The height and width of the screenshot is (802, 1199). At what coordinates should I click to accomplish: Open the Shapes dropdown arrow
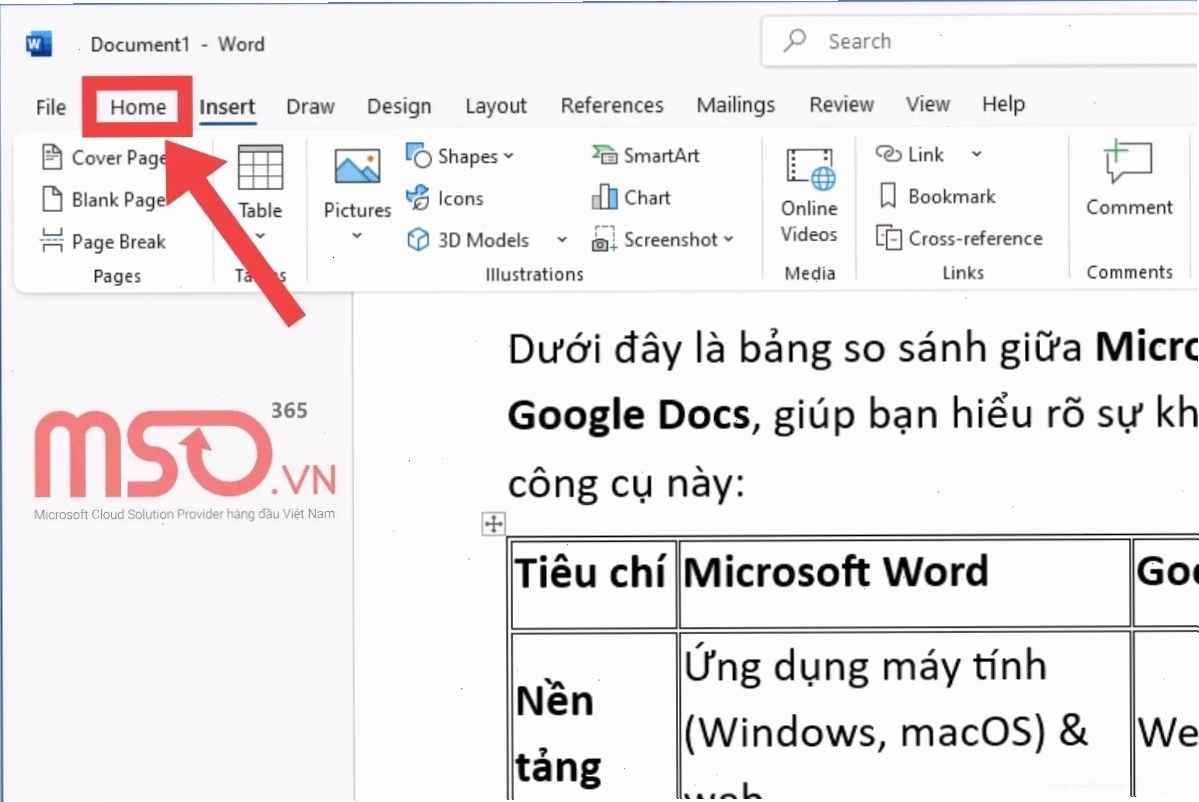509,156
